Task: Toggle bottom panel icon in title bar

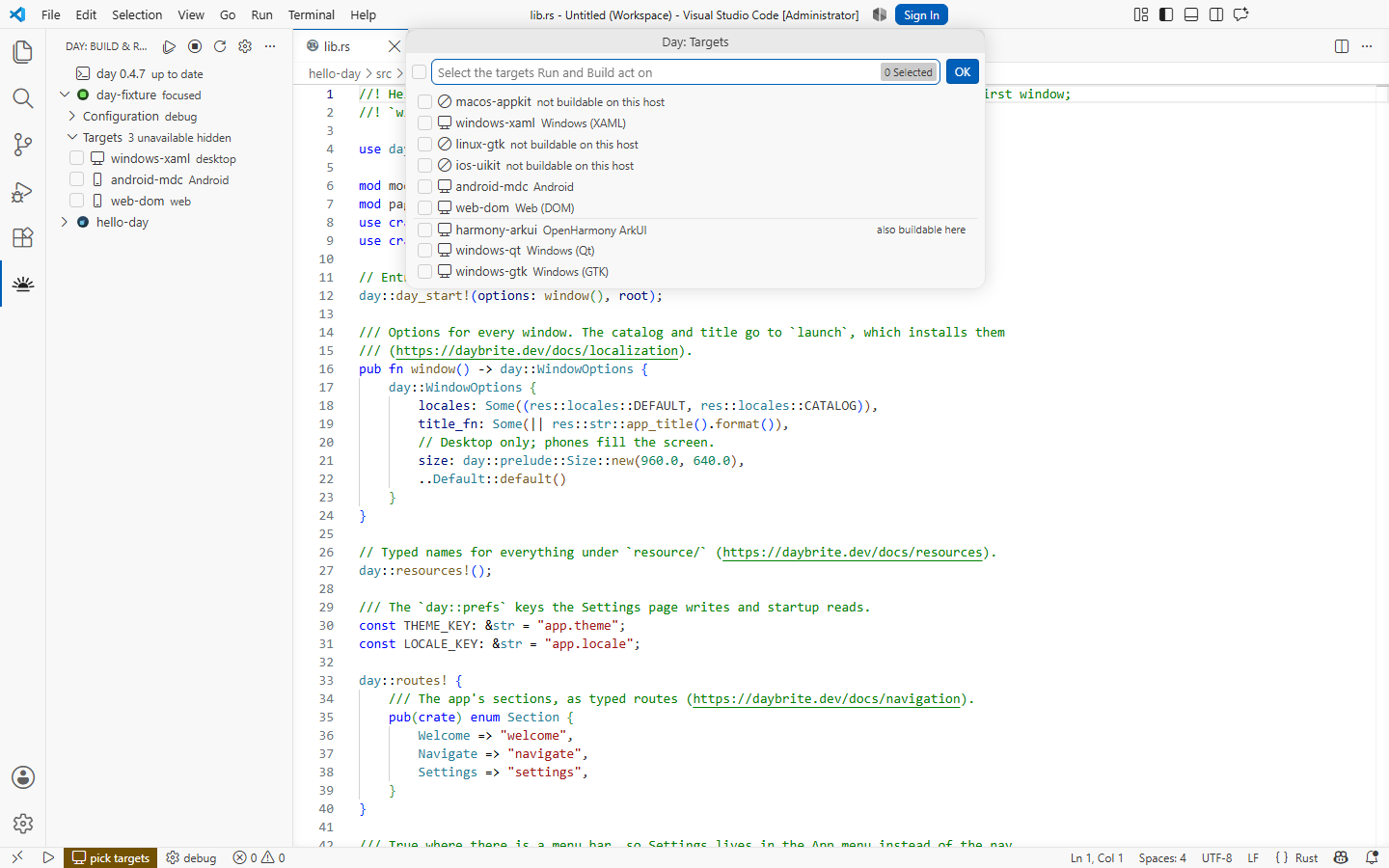Action: tap(1191, 14)
